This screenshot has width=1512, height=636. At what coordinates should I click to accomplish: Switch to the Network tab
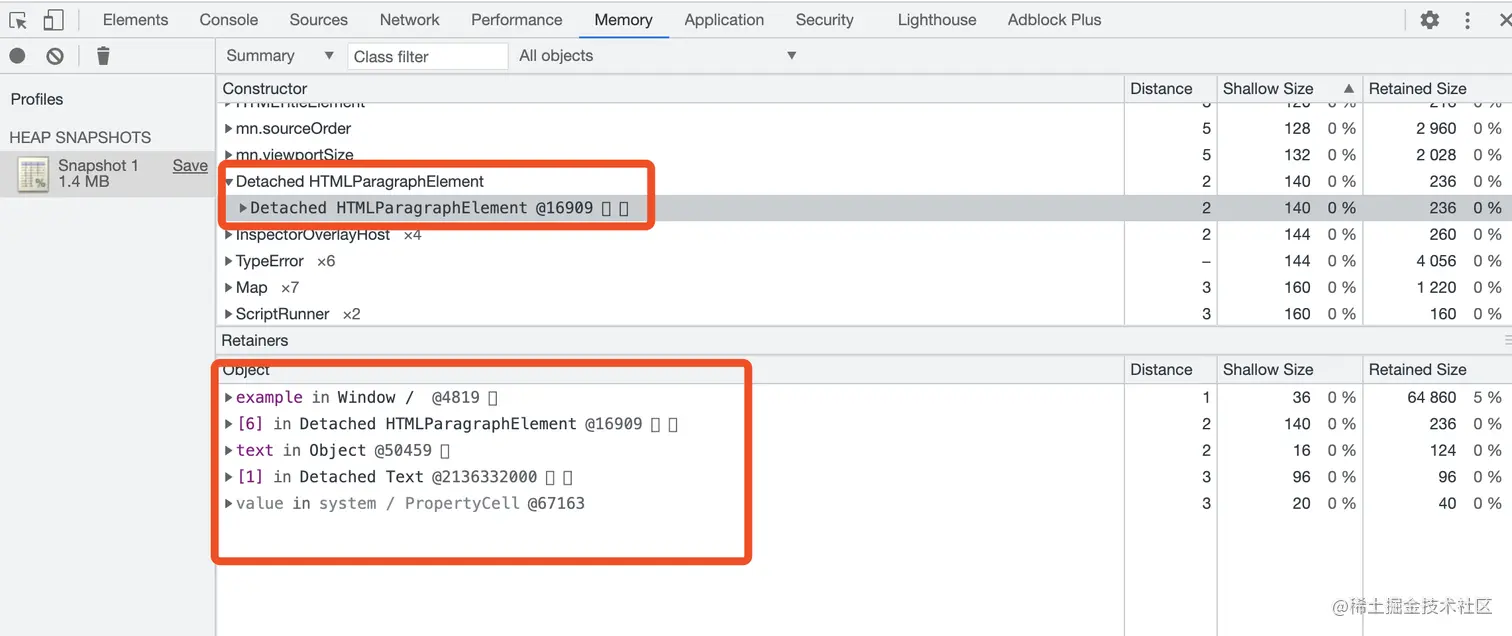coord(409,20)
